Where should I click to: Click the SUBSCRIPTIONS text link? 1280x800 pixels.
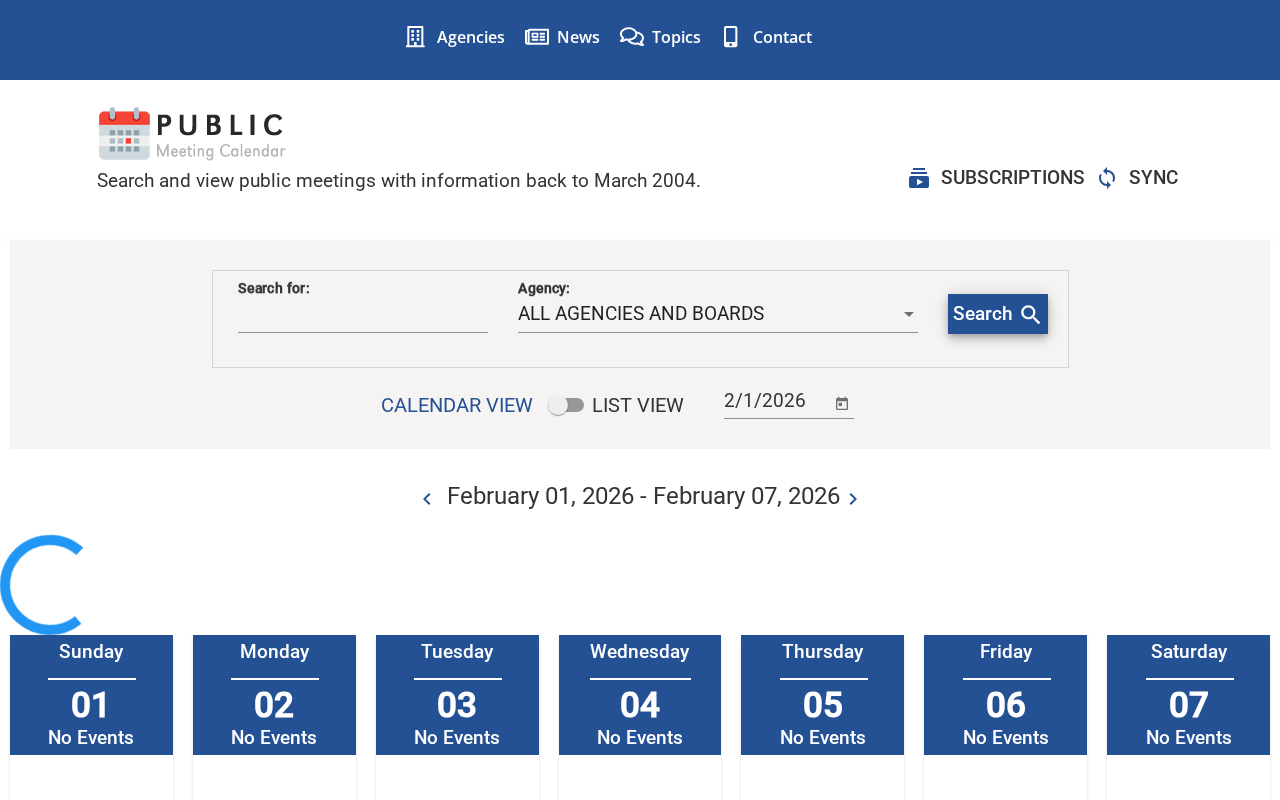pos(1013,178)
